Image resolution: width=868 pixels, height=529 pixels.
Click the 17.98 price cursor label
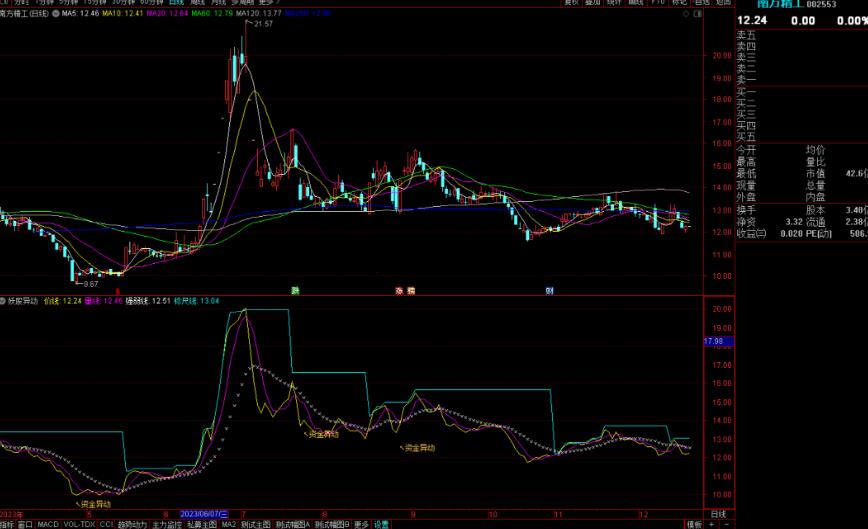(719, 341)
